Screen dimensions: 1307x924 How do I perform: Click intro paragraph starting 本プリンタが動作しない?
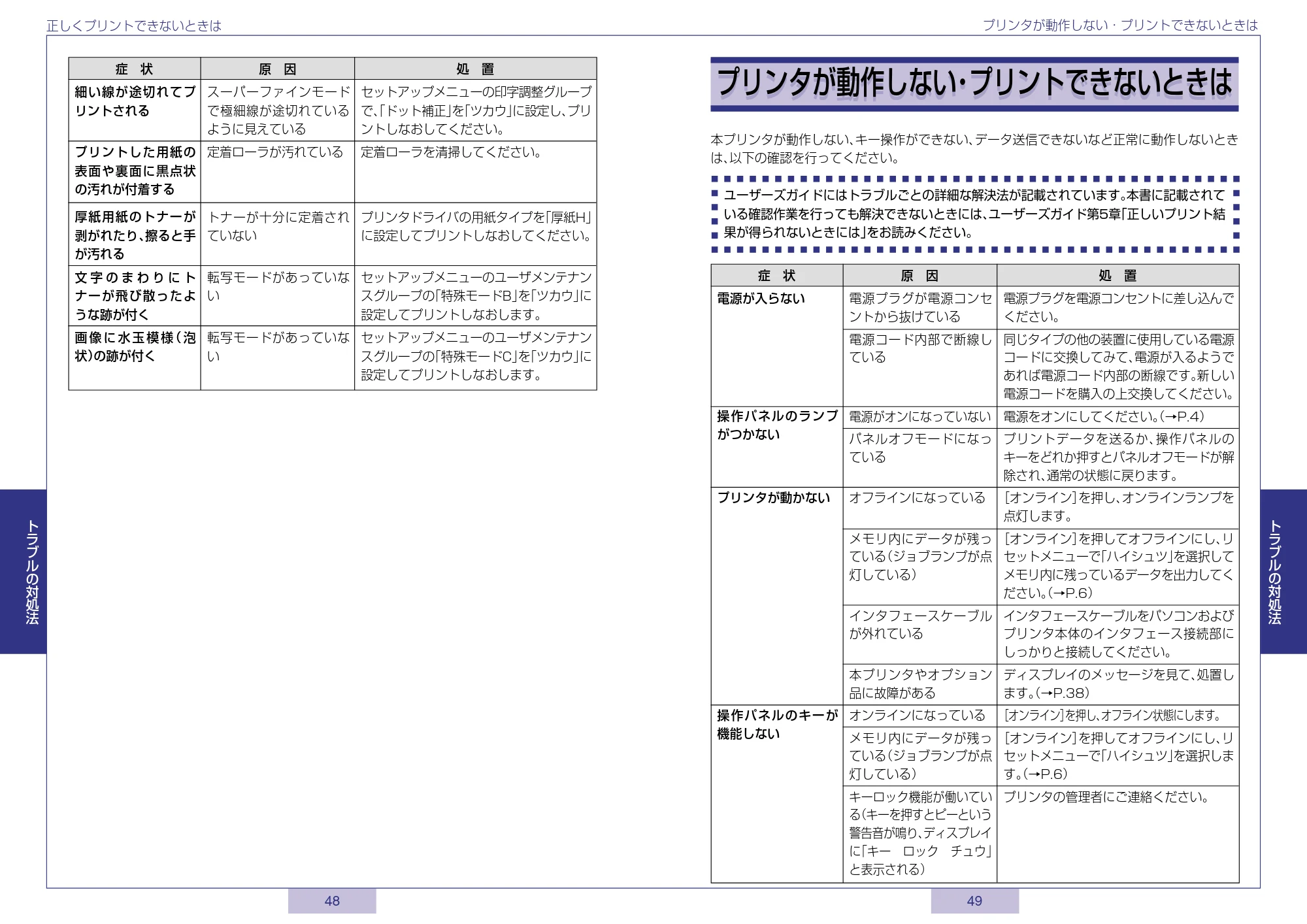(x=974, y=148)
